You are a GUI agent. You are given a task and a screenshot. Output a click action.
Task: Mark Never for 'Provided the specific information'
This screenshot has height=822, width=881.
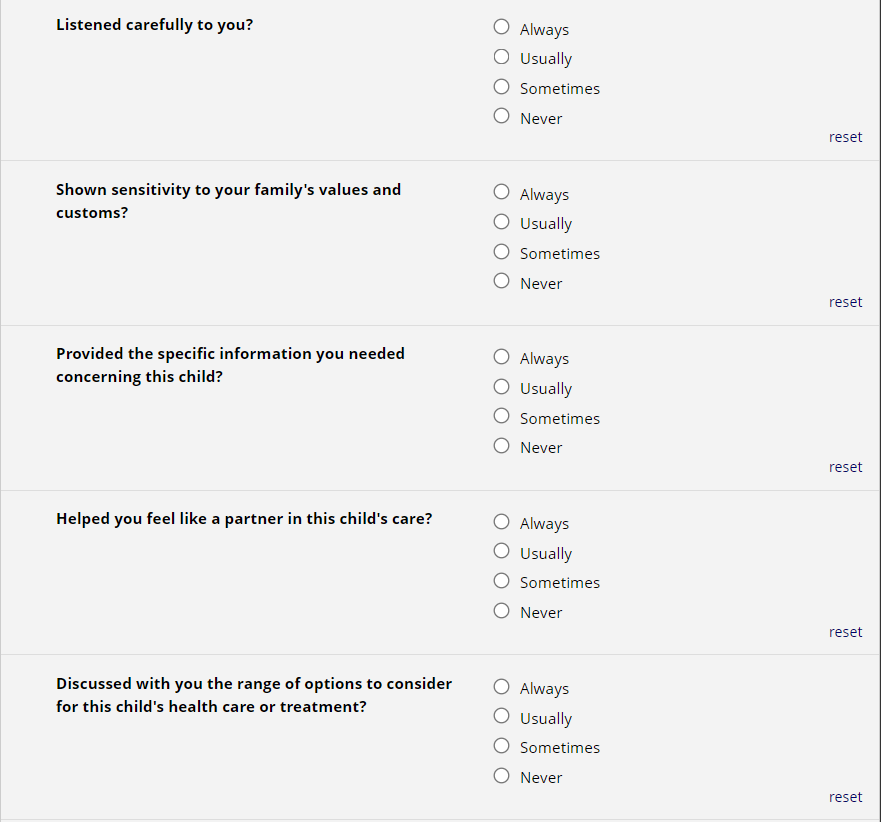(x=502, y=446)
